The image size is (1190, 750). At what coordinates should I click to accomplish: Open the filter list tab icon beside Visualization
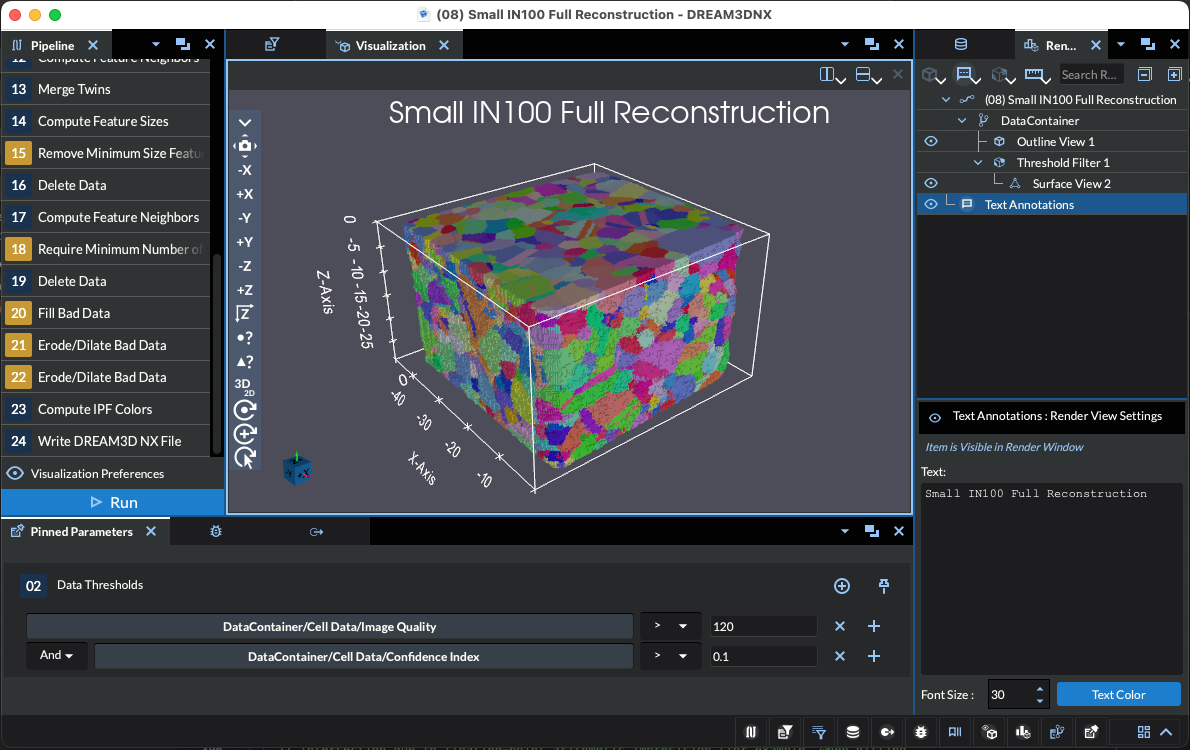pyautogui.click(x=272, y=45)
